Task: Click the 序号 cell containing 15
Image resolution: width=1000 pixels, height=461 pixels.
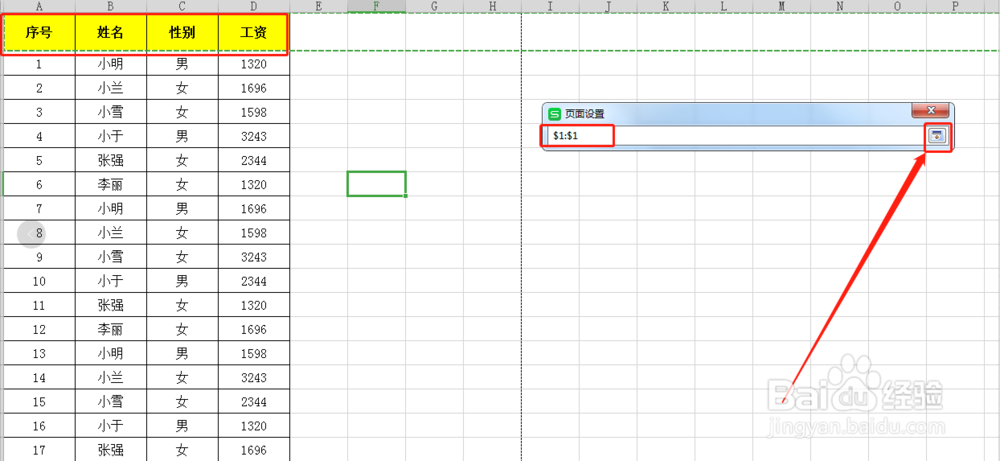Action: coord(40,402)
